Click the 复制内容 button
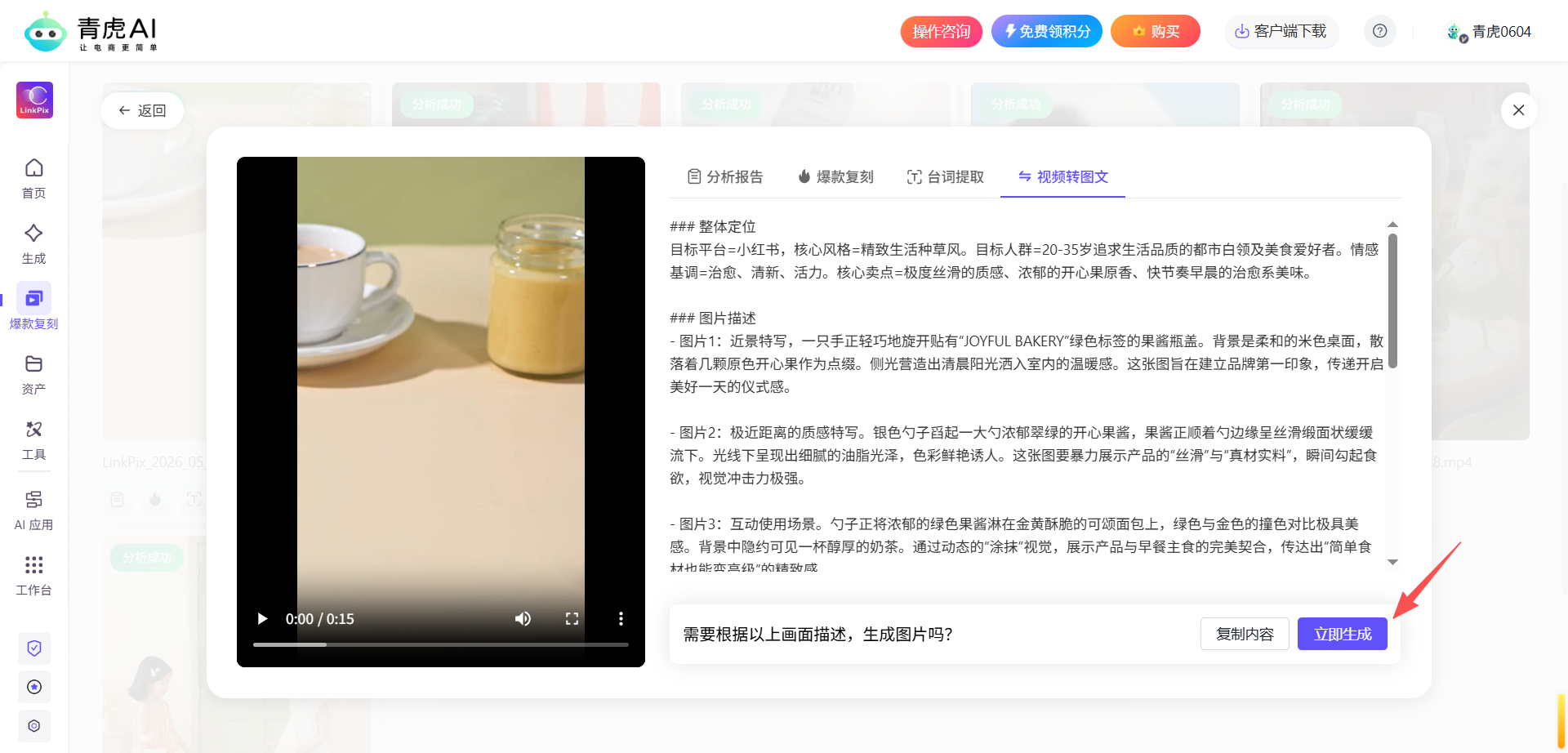 click(x=1245, y=634)
